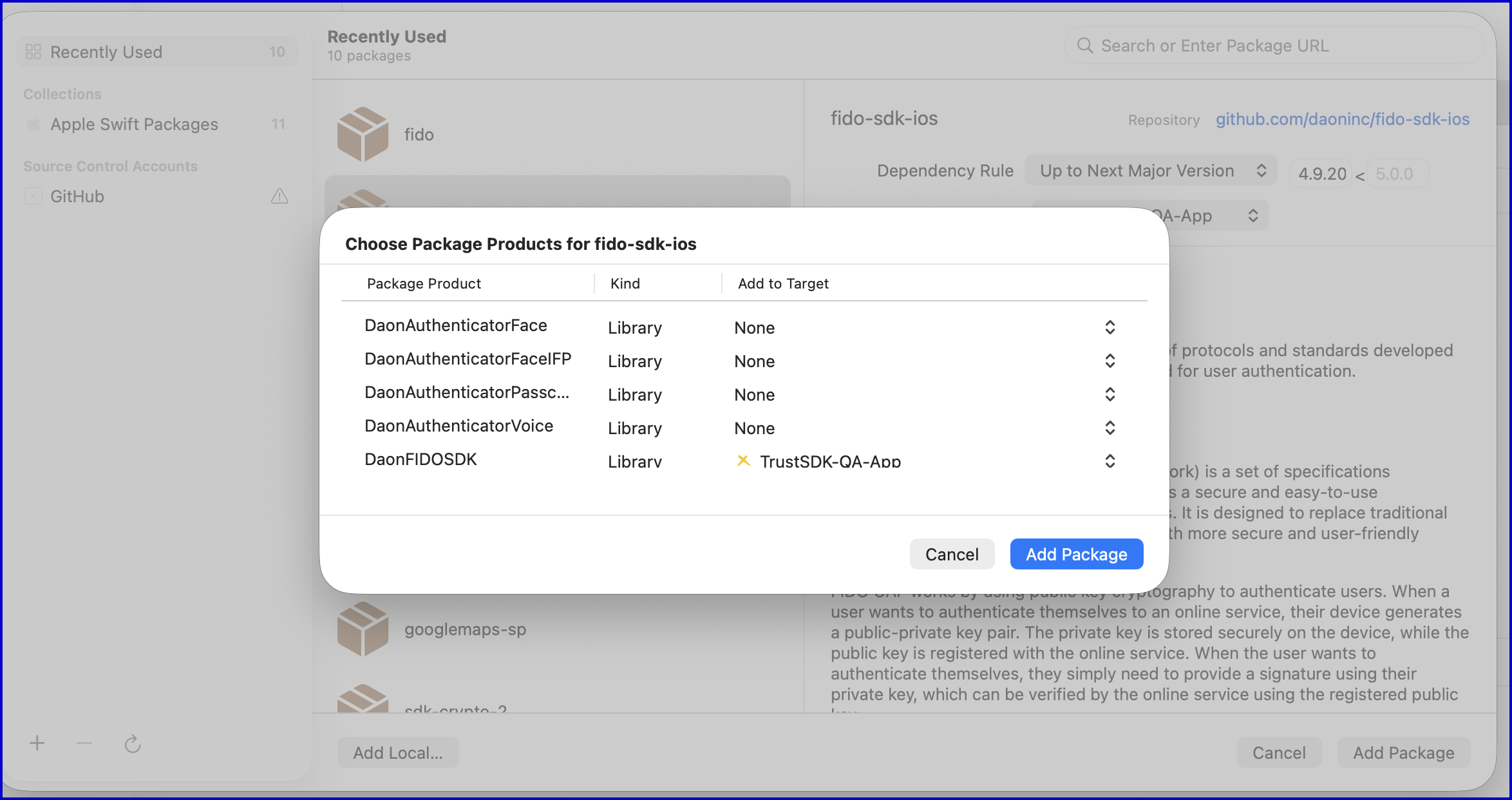Click the Apple logo icon next to Swift Packages
This screenshot has height=800, width=1512.
pos(33,124)
